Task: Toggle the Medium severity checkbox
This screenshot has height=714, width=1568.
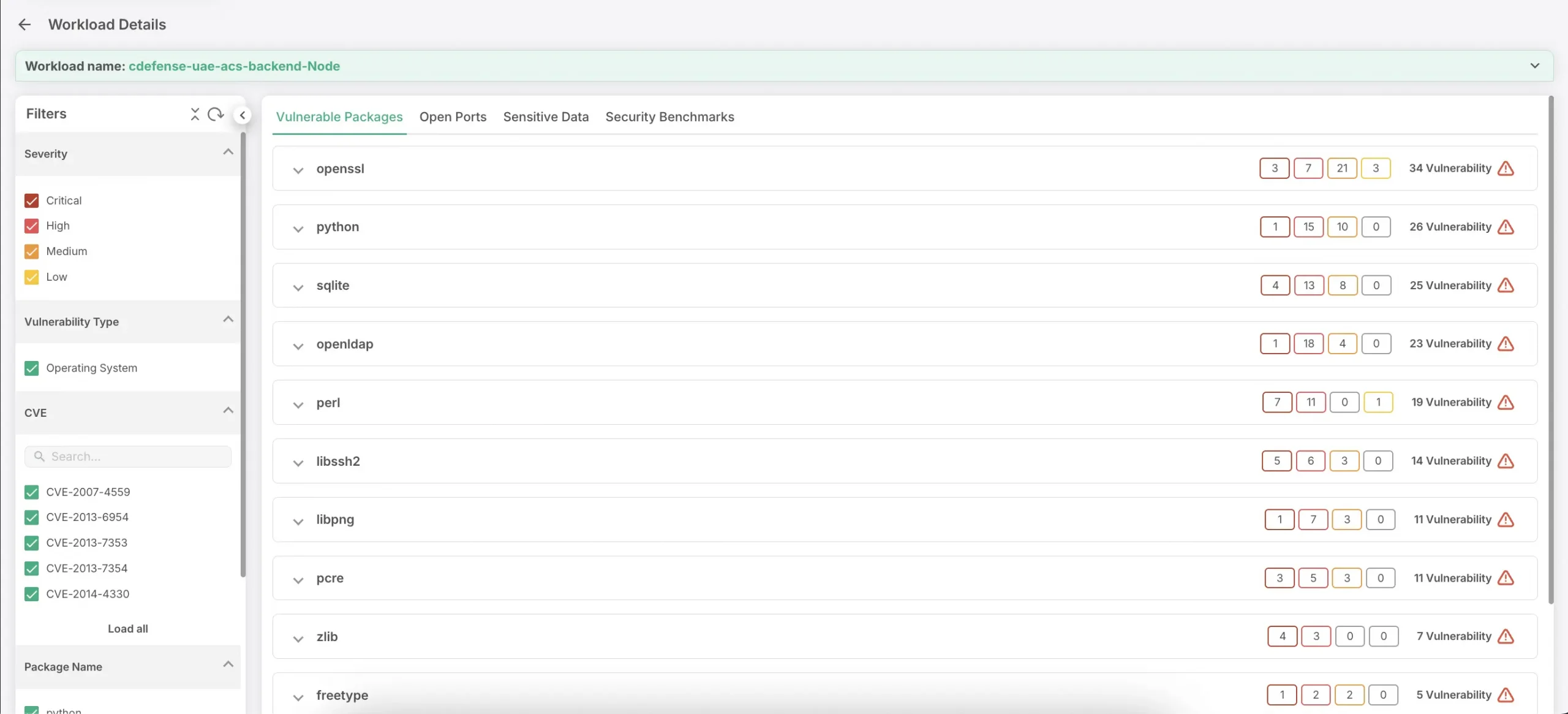Action: (32, 251)
